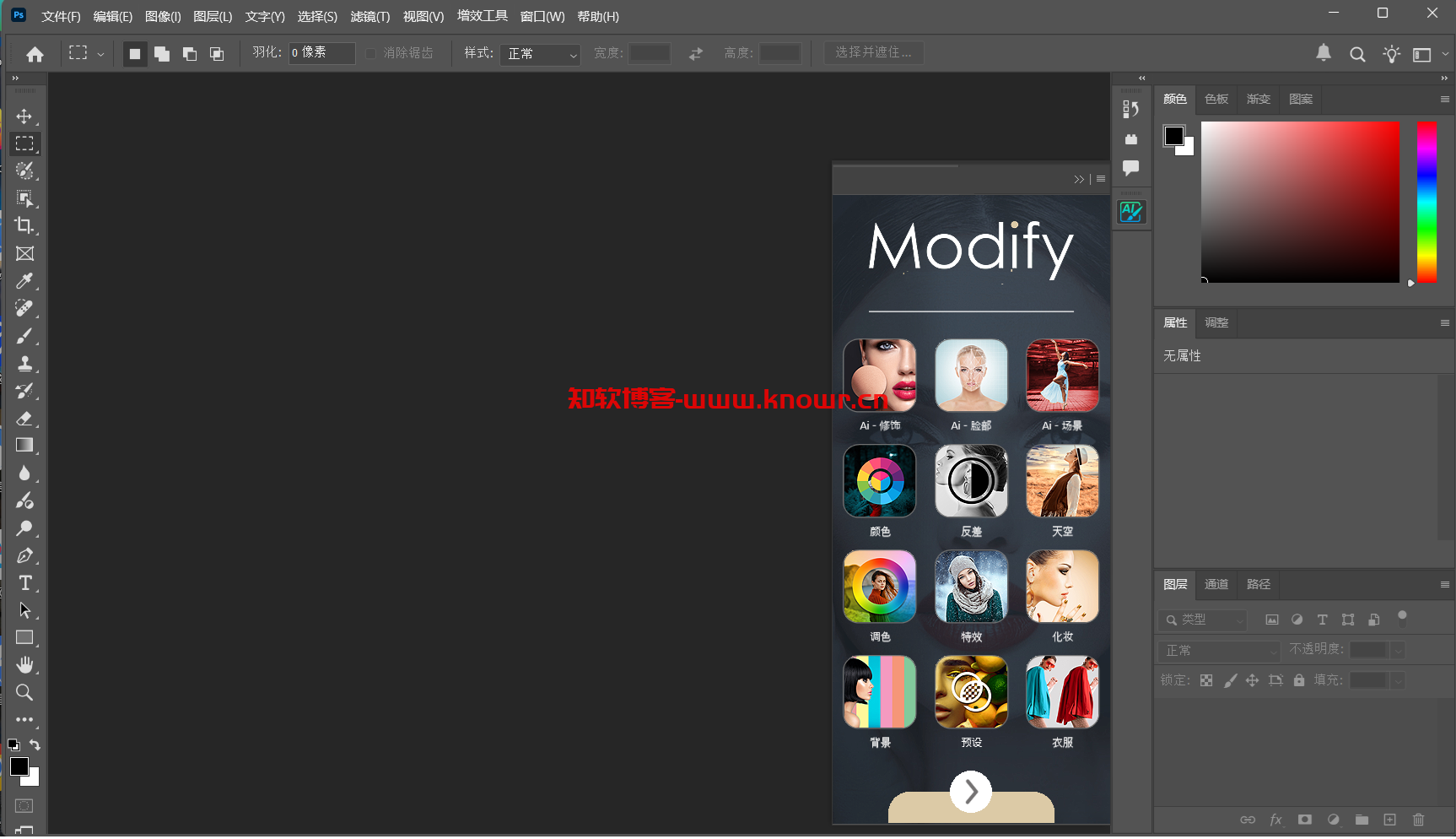Choose New Selection mode button

135,54
